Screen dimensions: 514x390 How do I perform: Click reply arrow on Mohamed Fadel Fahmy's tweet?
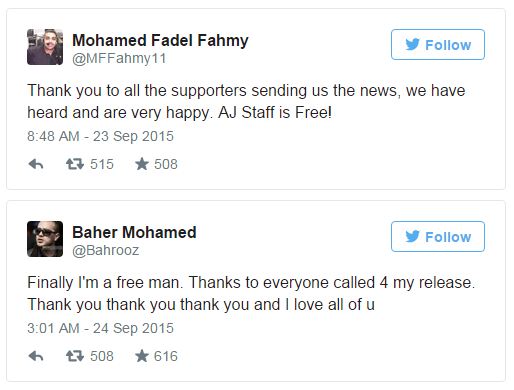[x=36, y=164]
